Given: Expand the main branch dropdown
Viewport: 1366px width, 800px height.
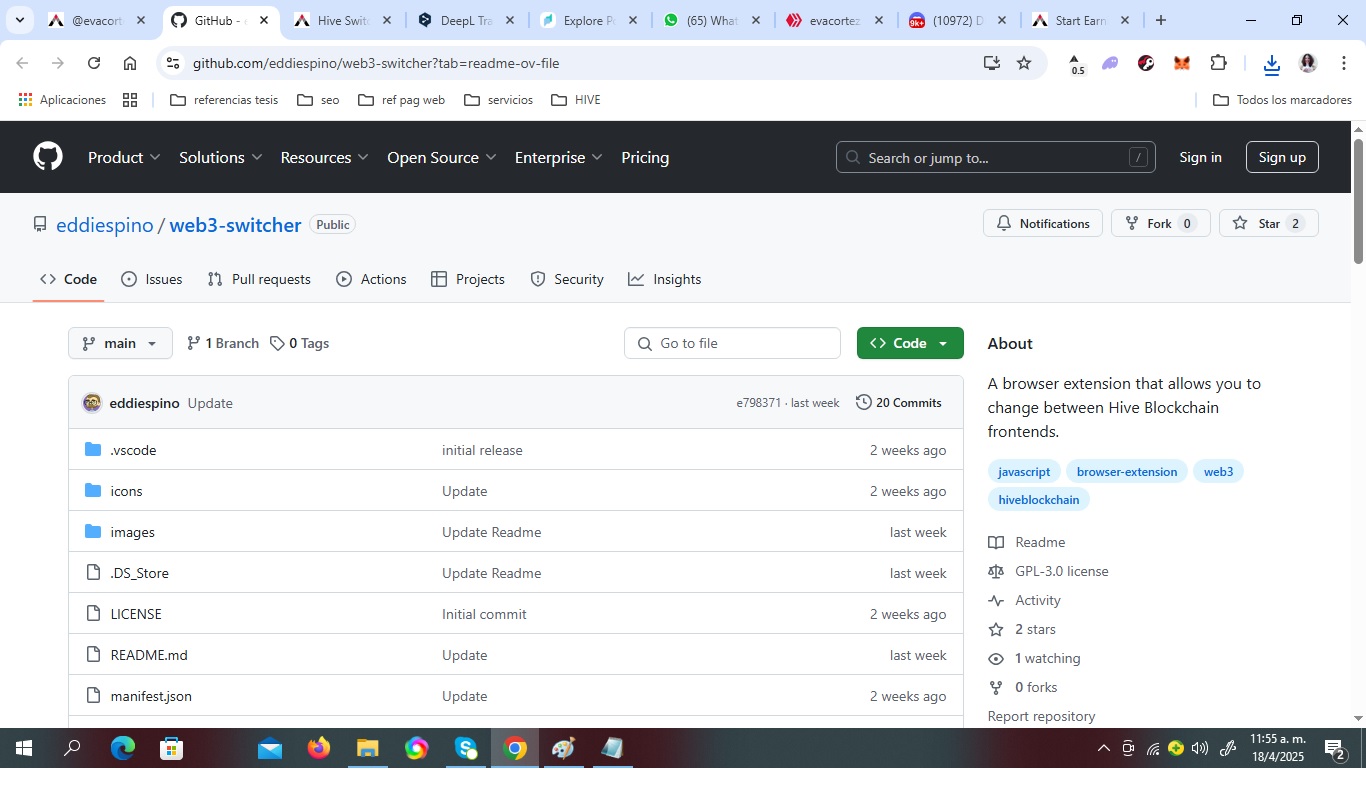Looking at the screenshot, I should pos(120,343).
